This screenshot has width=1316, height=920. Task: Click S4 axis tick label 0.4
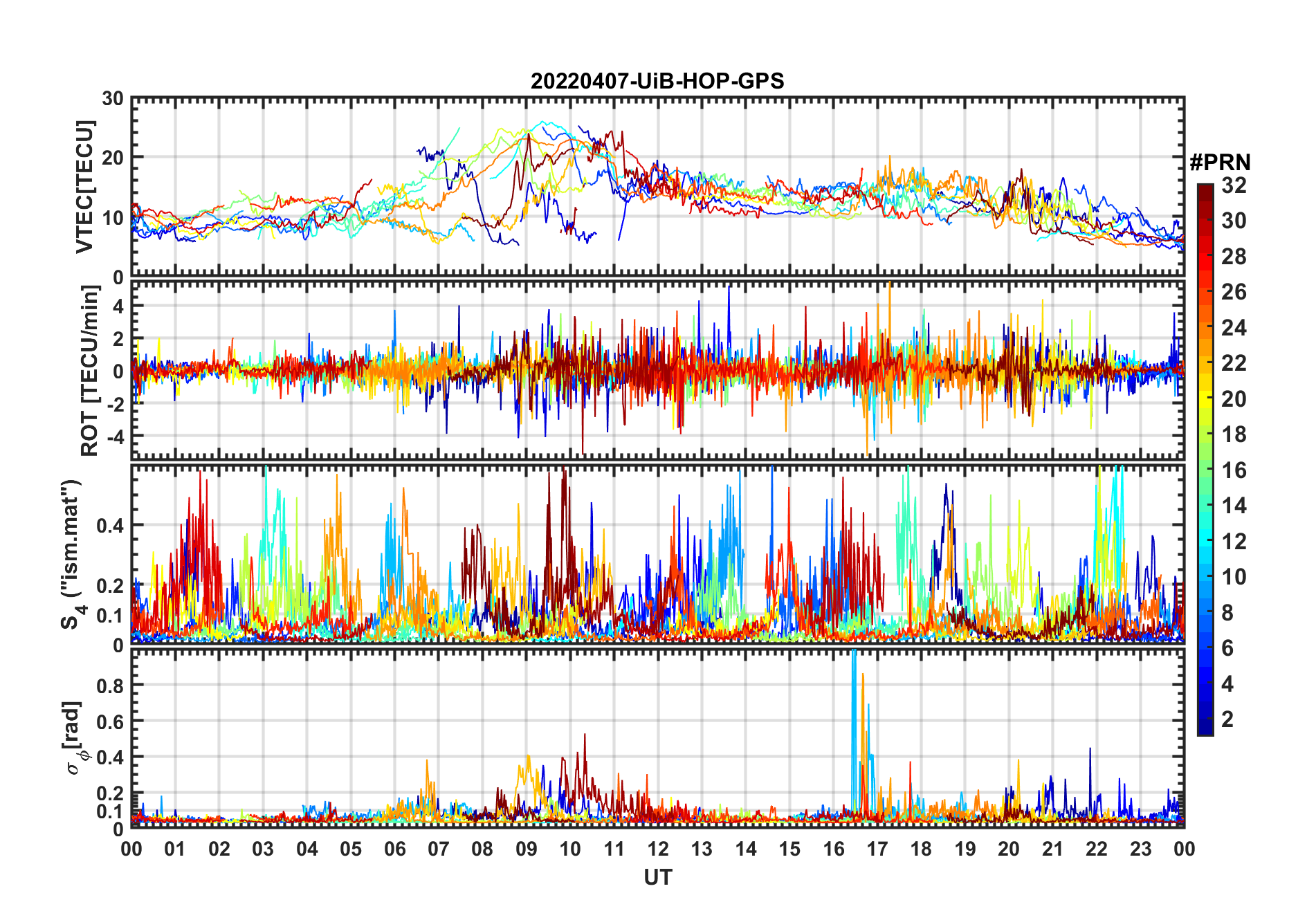tap(111, 526)
